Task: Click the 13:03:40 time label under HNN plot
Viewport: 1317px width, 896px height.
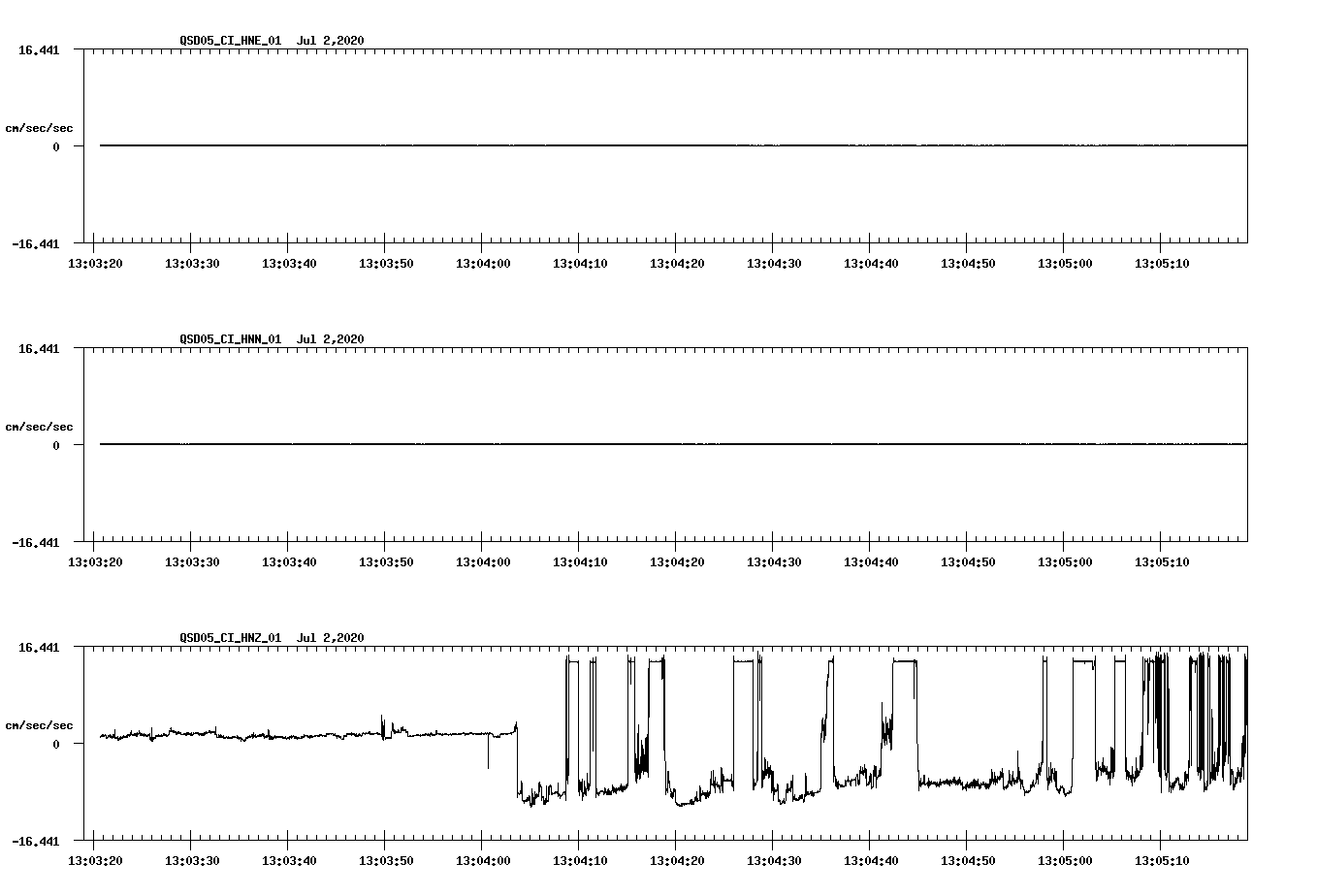Action: pos(289,562)
